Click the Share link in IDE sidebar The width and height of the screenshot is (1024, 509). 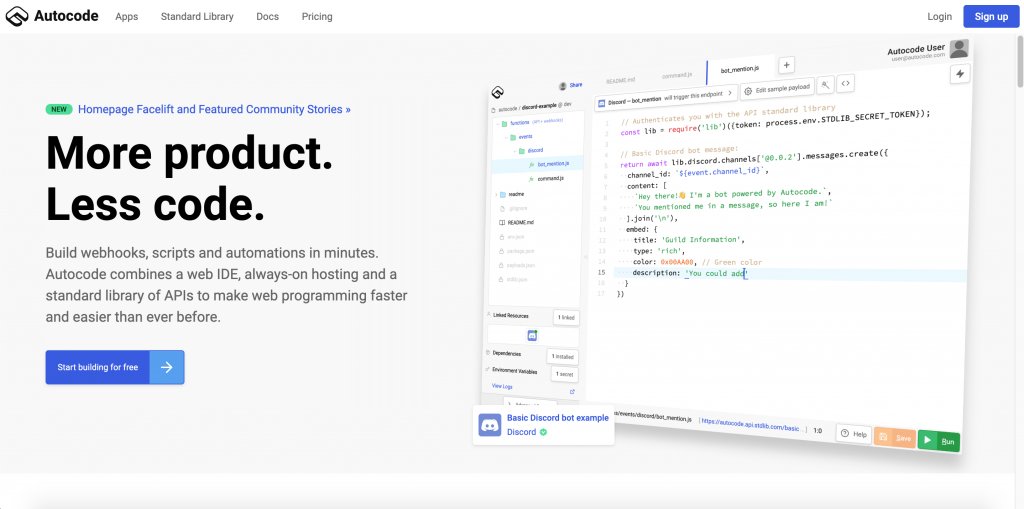pyautogui.click(x=575, y=86)
